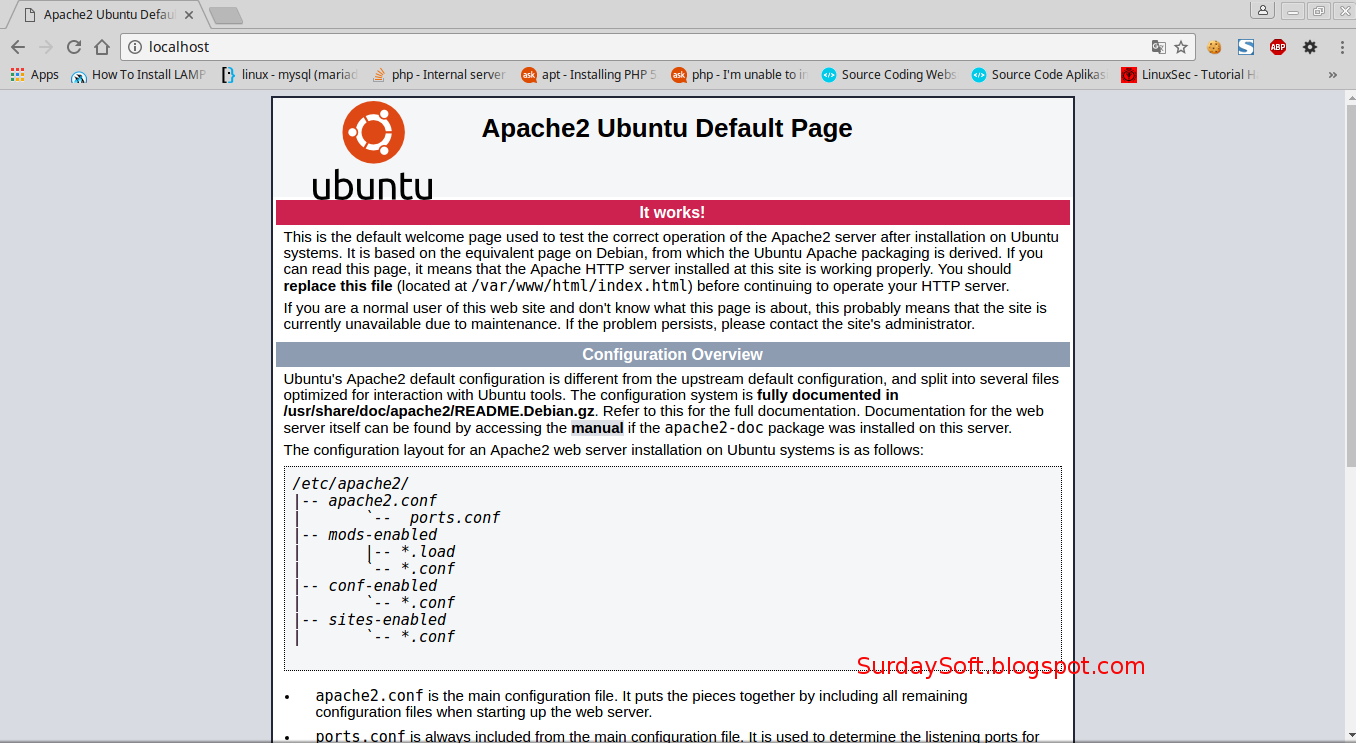The height and width of the screenshot is (743, 1356).
Task: Click the It works! banner
Action: [x=672, y=212]
